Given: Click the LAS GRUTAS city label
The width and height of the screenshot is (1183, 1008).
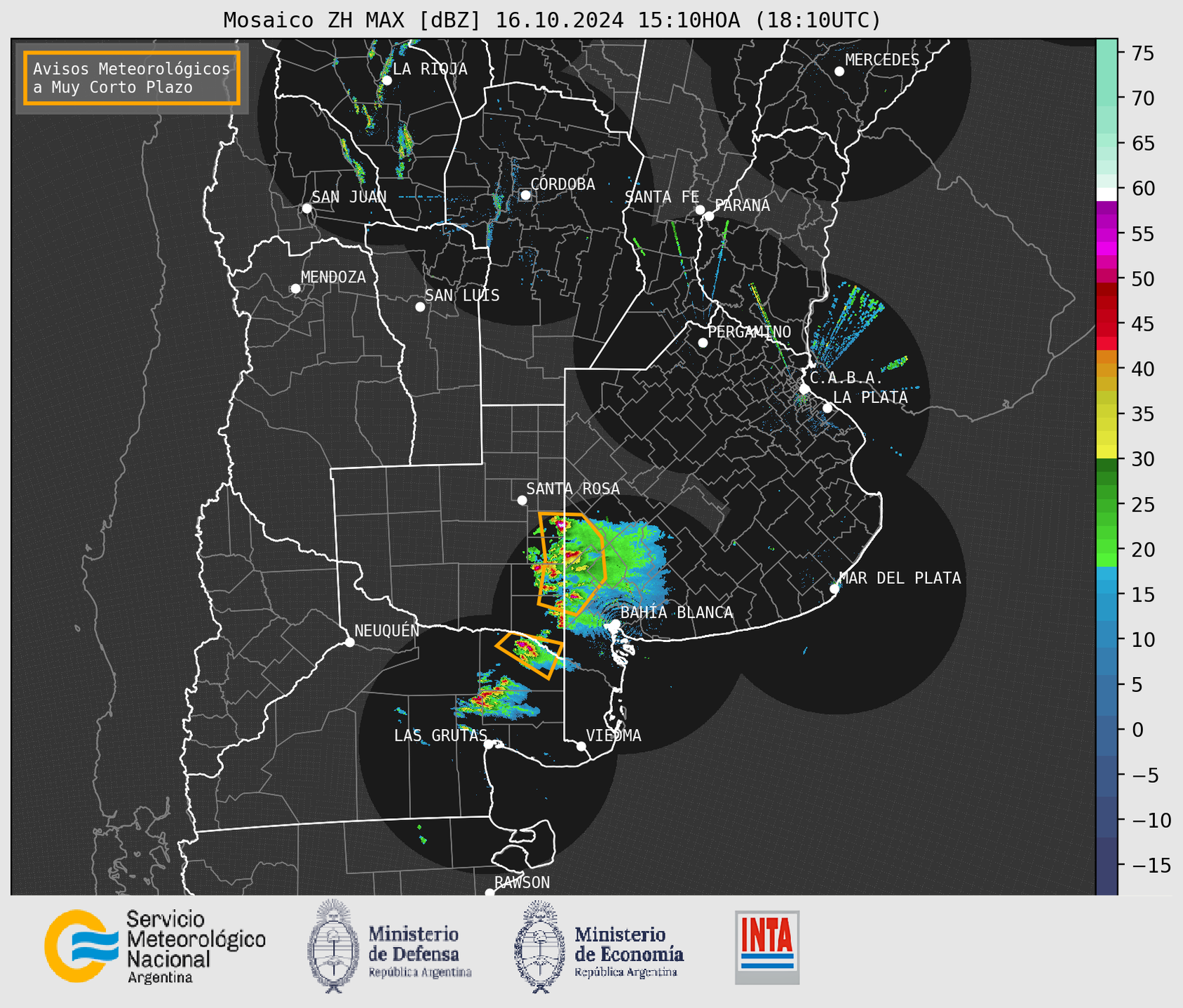Looking at the screenshot, I should pos(440,735).
